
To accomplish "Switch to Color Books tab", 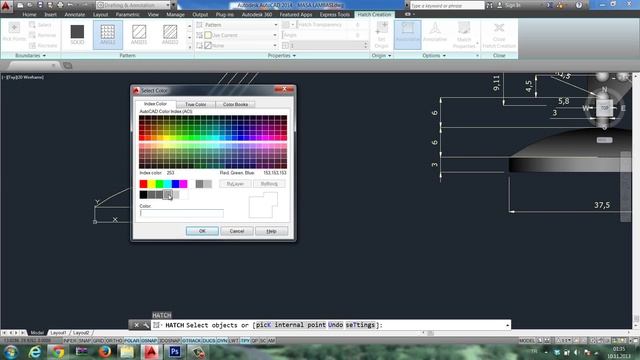I will click(235, 104).
